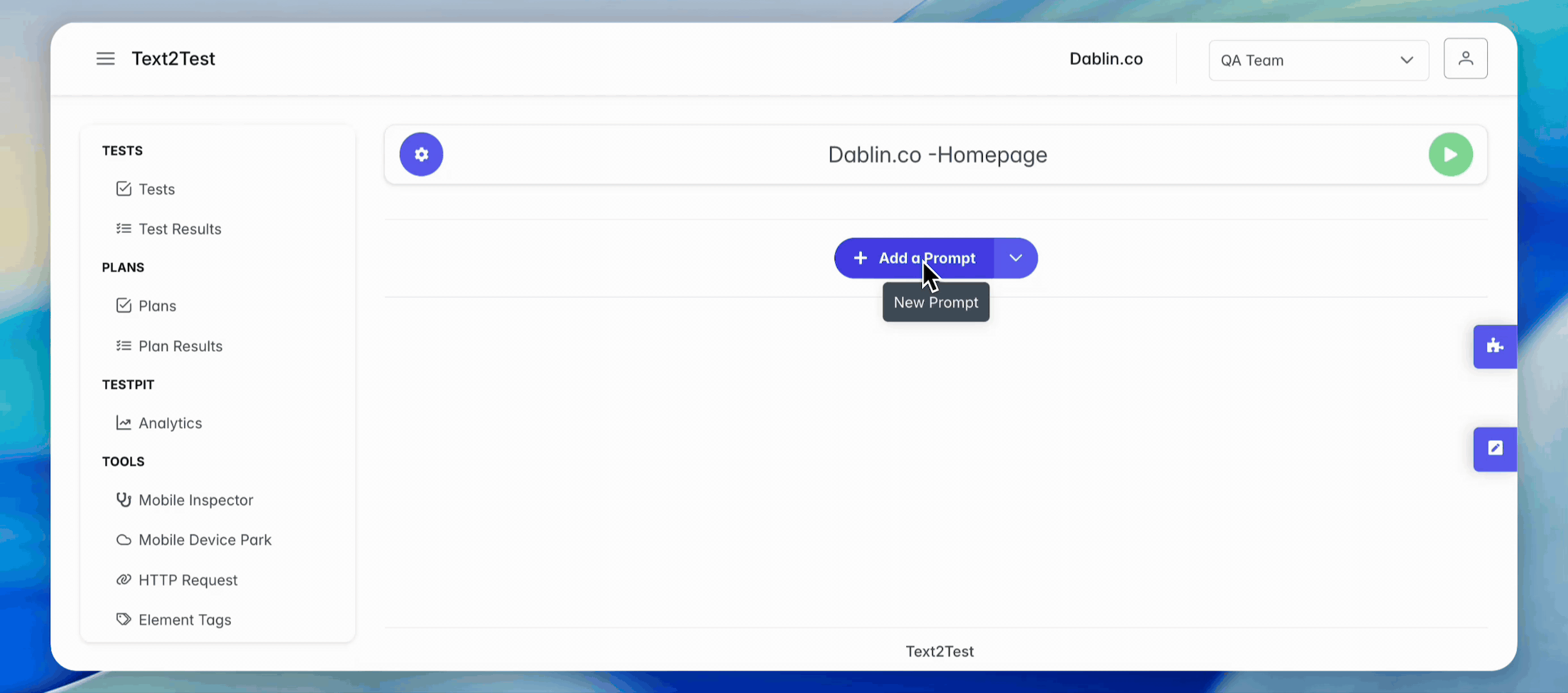The image size is (1568, 693).
Task: Open Tests in the sidebar
Action: point(157,189)
